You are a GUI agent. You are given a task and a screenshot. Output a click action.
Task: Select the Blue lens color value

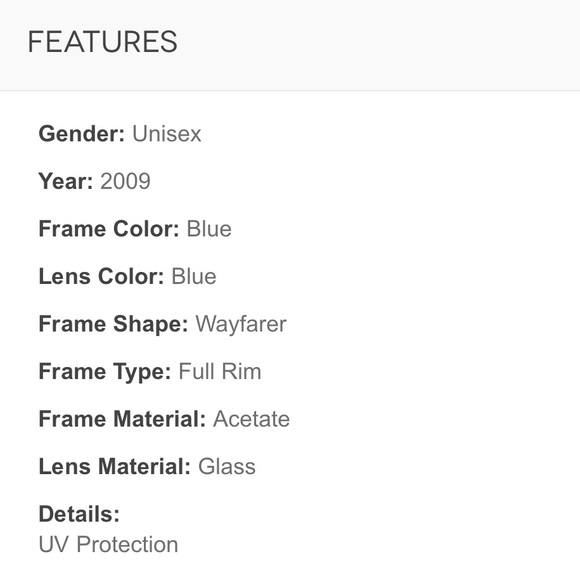[x=194, y=276]
